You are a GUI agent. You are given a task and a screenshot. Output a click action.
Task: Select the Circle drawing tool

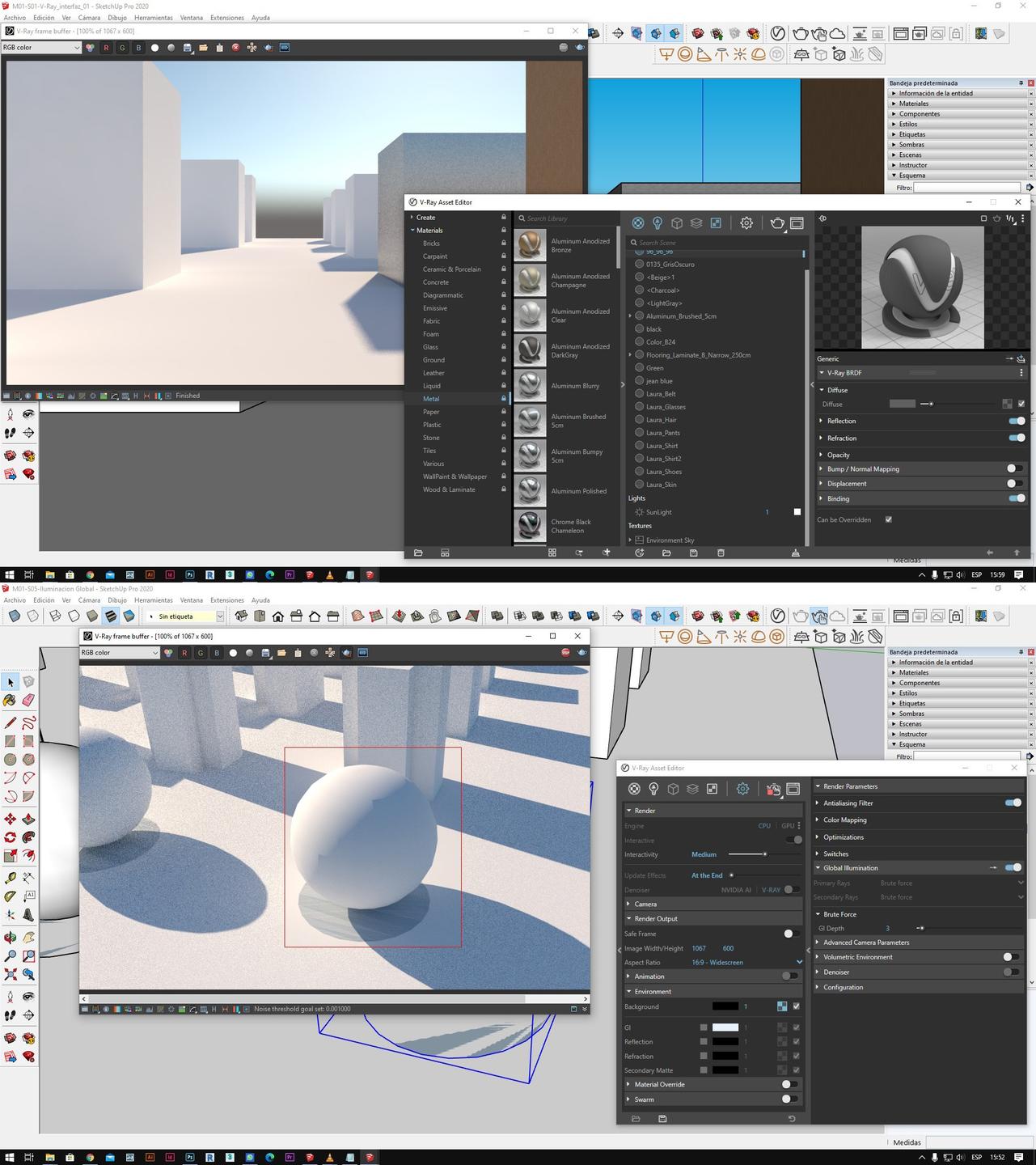pos(10,760)
